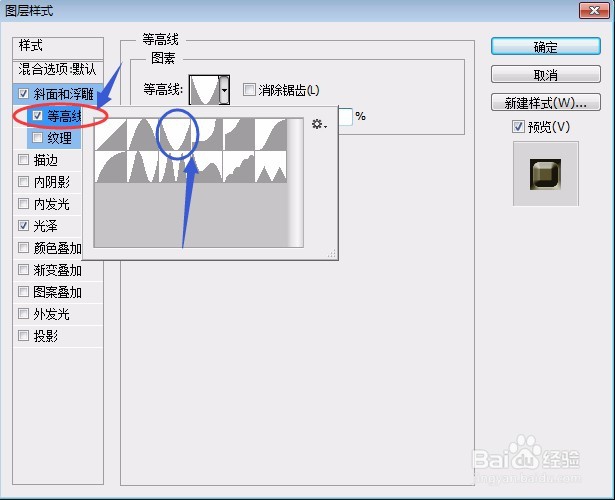
Task: Select the Sawtooth contour preset
Action: click(x=271, y=167)
